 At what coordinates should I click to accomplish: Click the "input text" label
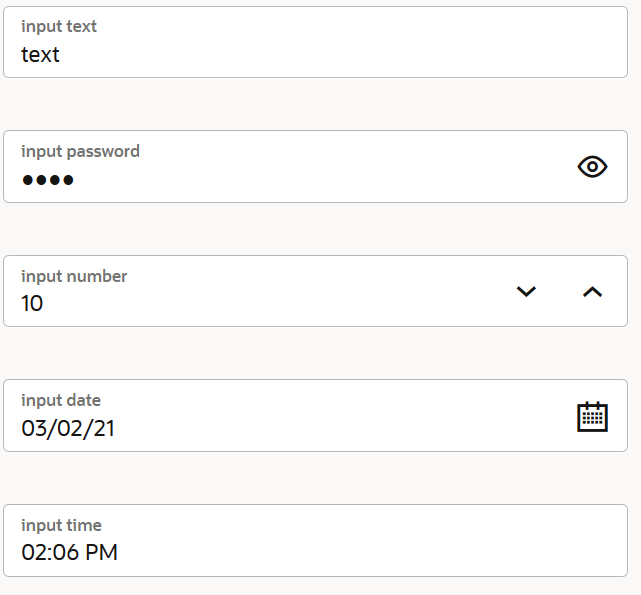[59, 27]
